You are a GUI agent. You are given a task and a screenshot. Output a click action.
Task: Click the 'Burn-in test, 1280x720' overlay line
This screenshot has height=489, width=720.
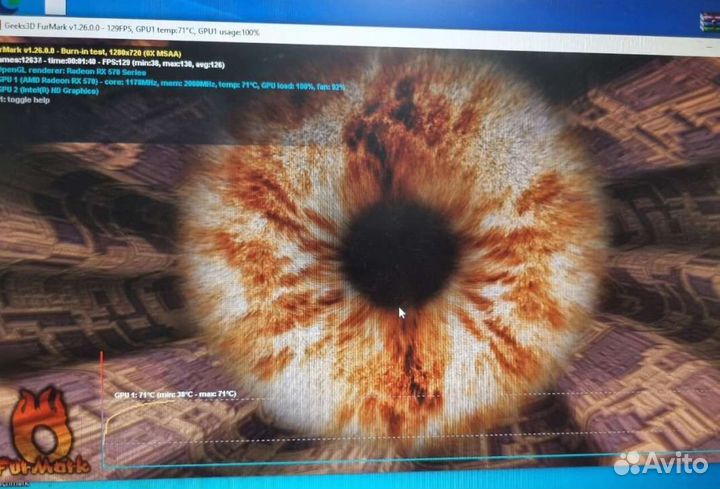tap(90, 51)
